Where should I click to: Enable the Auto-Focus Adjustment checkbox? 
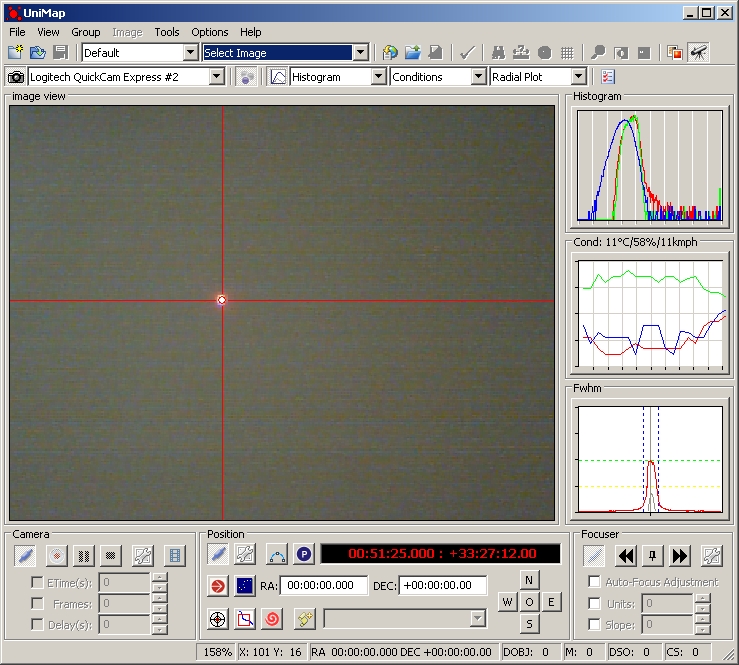tap(595, 582)
